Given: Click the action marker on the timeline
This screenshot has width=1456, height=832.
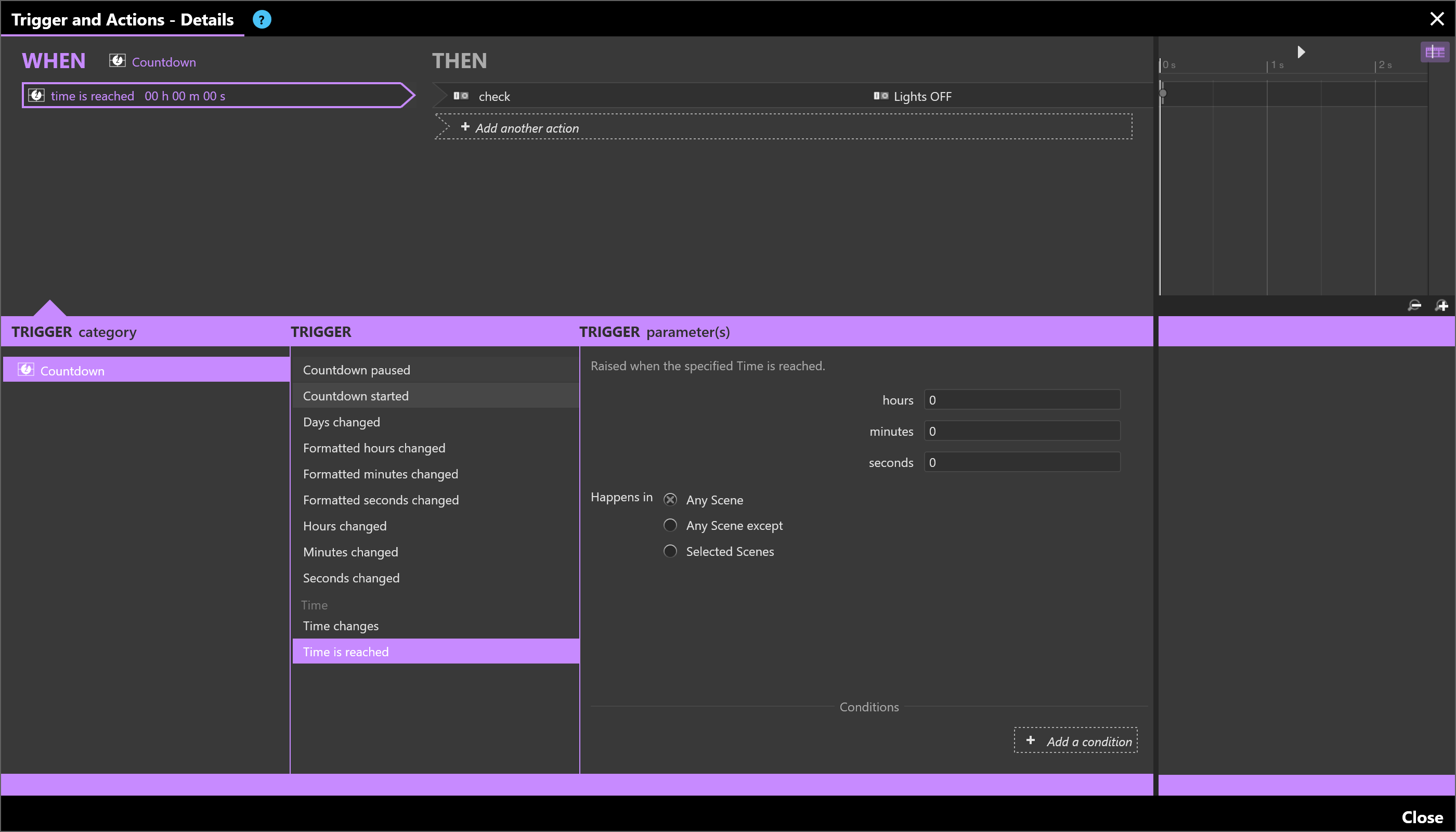Looking at the screenshot, I should coord(1162,93).
